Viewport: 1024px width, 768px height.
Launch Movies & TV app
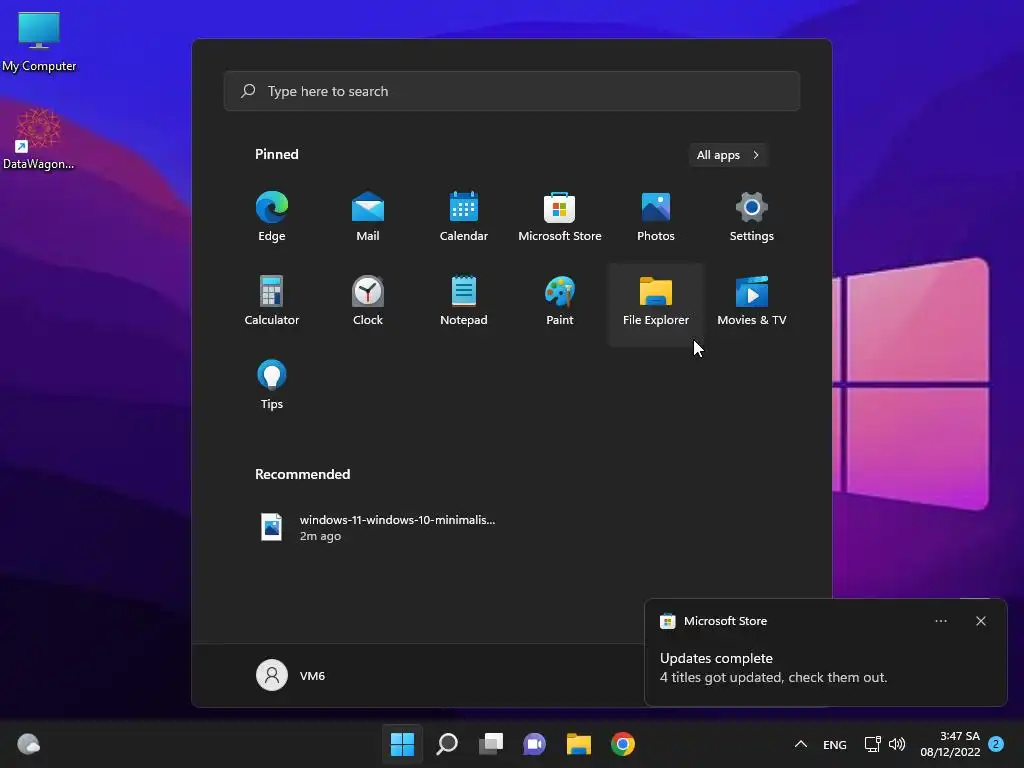click(752, 301)
